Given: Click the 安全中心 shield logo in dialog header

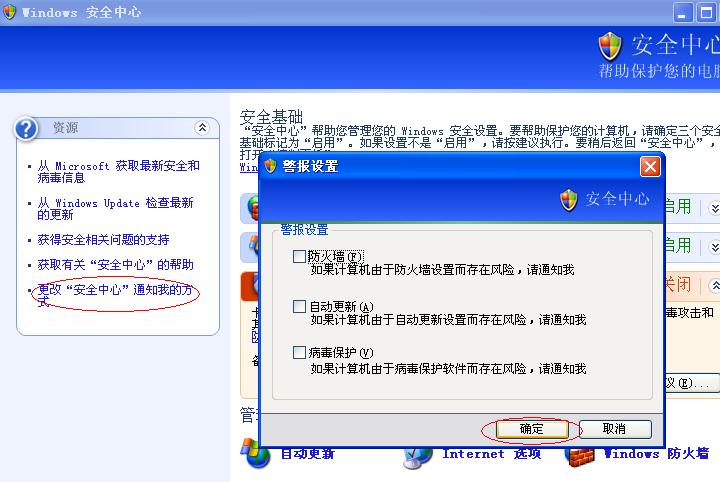Looking at the screenshot, I should pos(568,200).
